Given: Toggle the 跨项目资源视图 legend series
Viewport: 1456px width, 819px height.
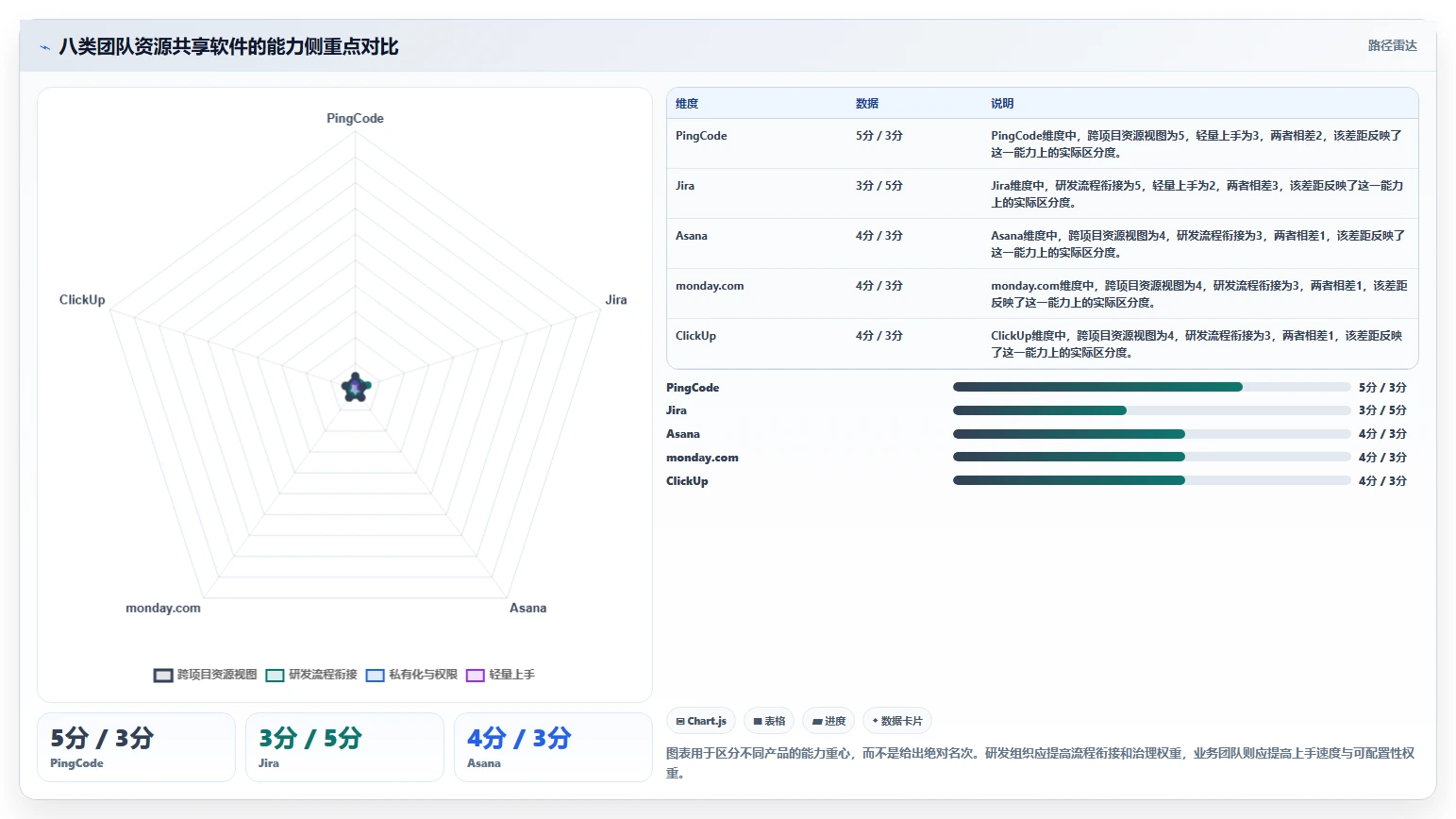Looking at the screenshot, I should click(205, 675).
